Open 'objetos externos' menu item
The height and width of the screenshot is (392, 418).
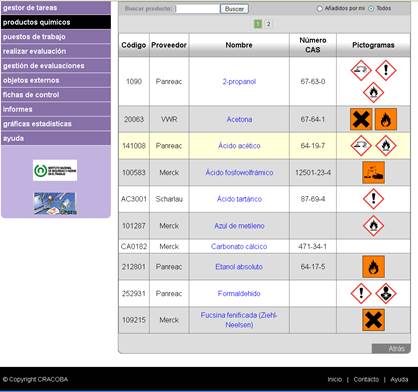pos(56,80)
